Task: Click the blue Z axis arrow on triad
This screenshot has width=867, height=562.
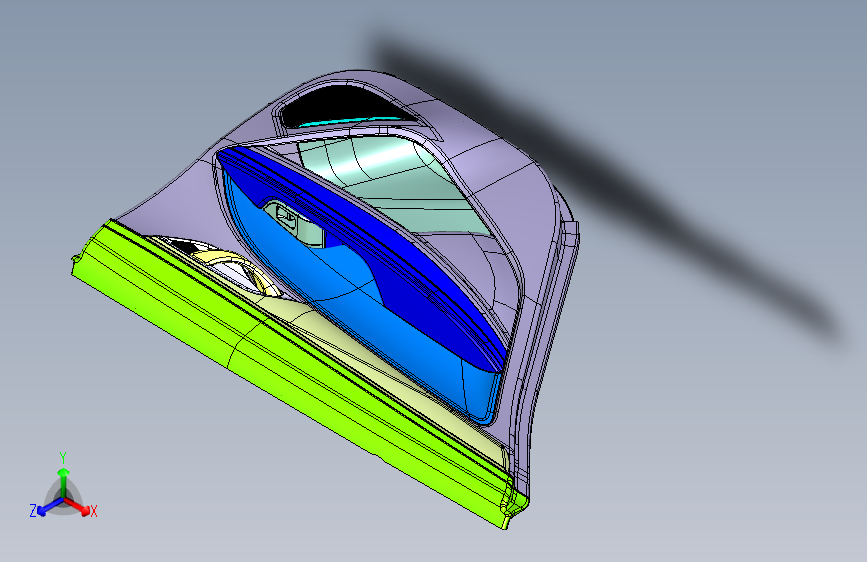Action: point(49,507)
